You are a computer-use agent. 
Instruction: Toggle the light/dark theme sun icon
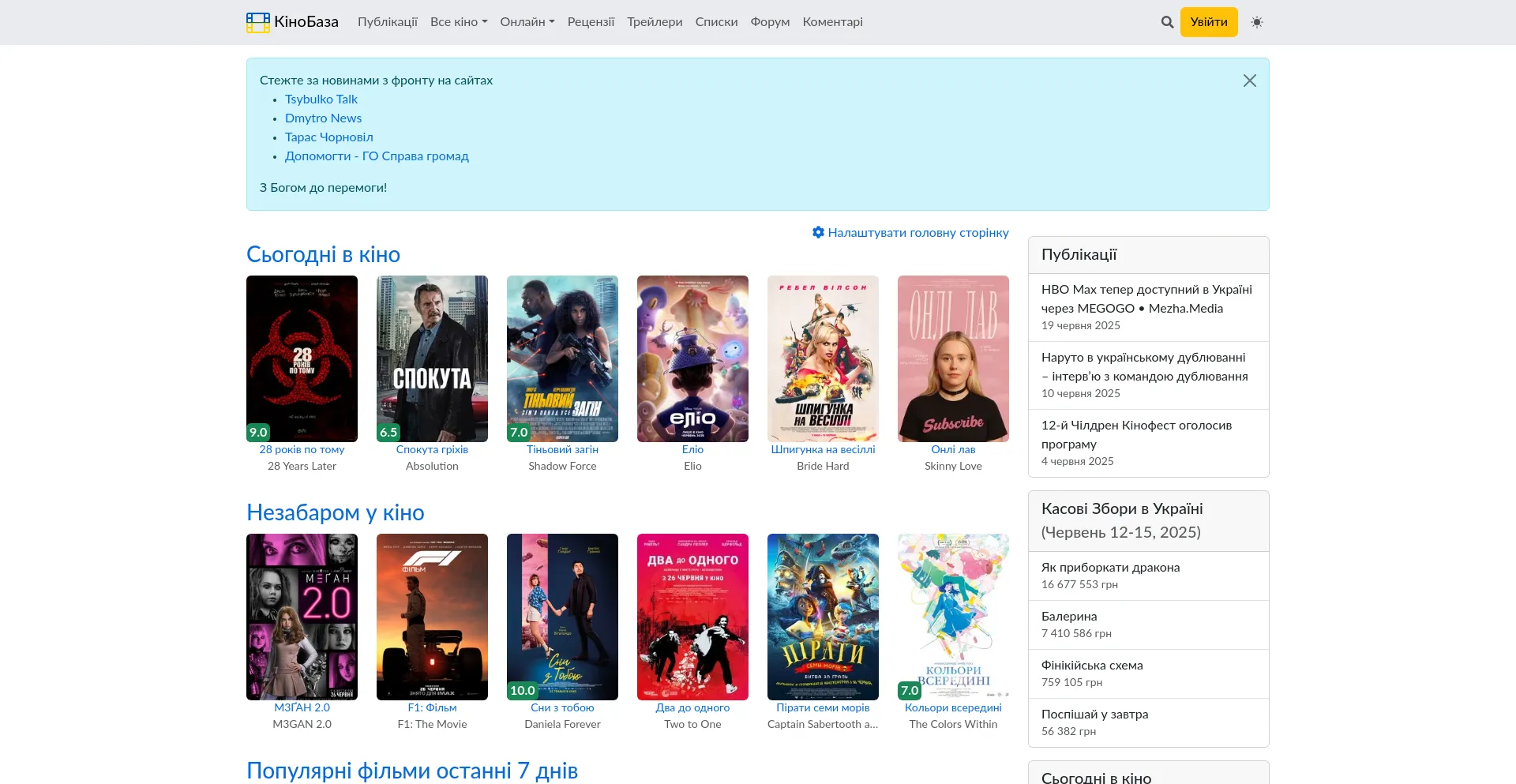pos(1257,22)
